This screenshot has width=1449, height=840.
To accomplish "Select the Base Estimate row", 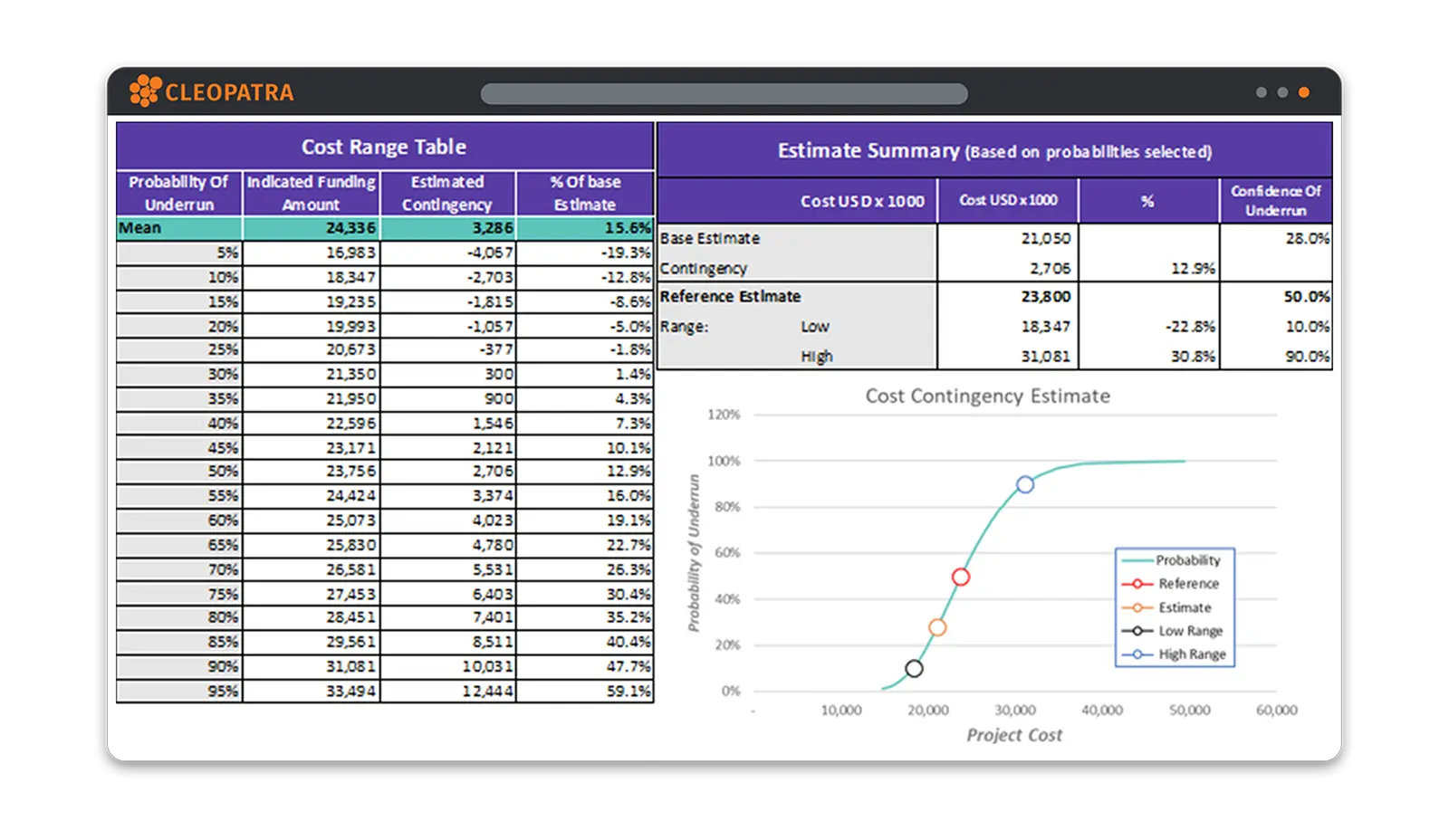I will 711,238.
